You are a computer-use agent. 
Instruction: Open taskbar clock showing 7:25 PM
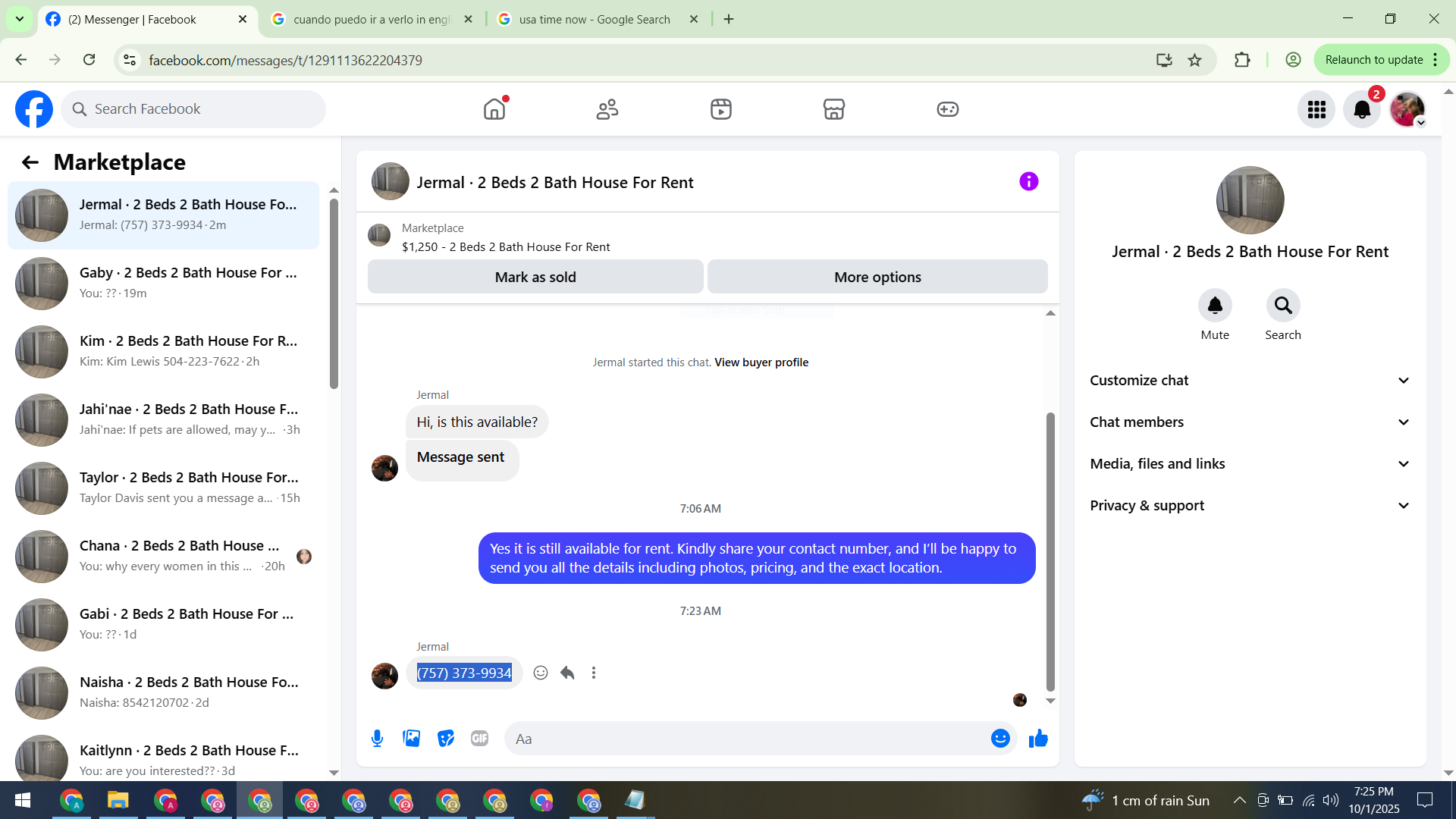(x=1374, y=800)
